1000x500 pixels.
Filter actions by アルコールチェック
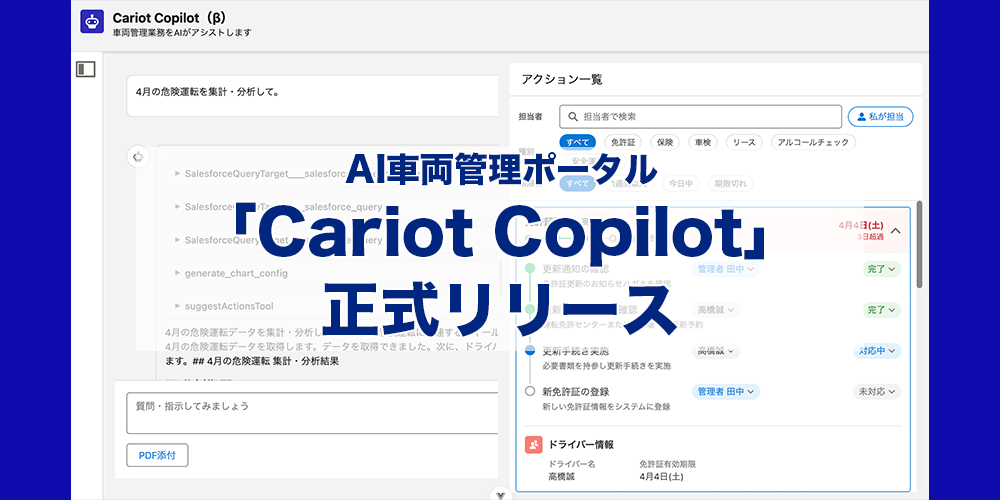[813, 142]
